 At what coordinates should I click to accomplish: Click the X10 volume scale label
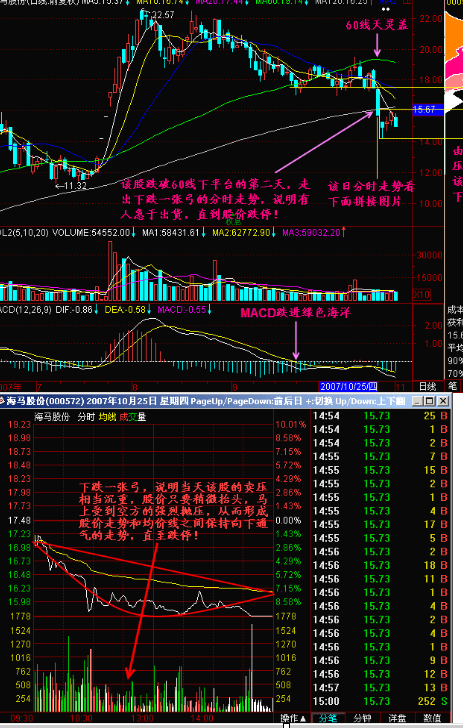(421, 294)
